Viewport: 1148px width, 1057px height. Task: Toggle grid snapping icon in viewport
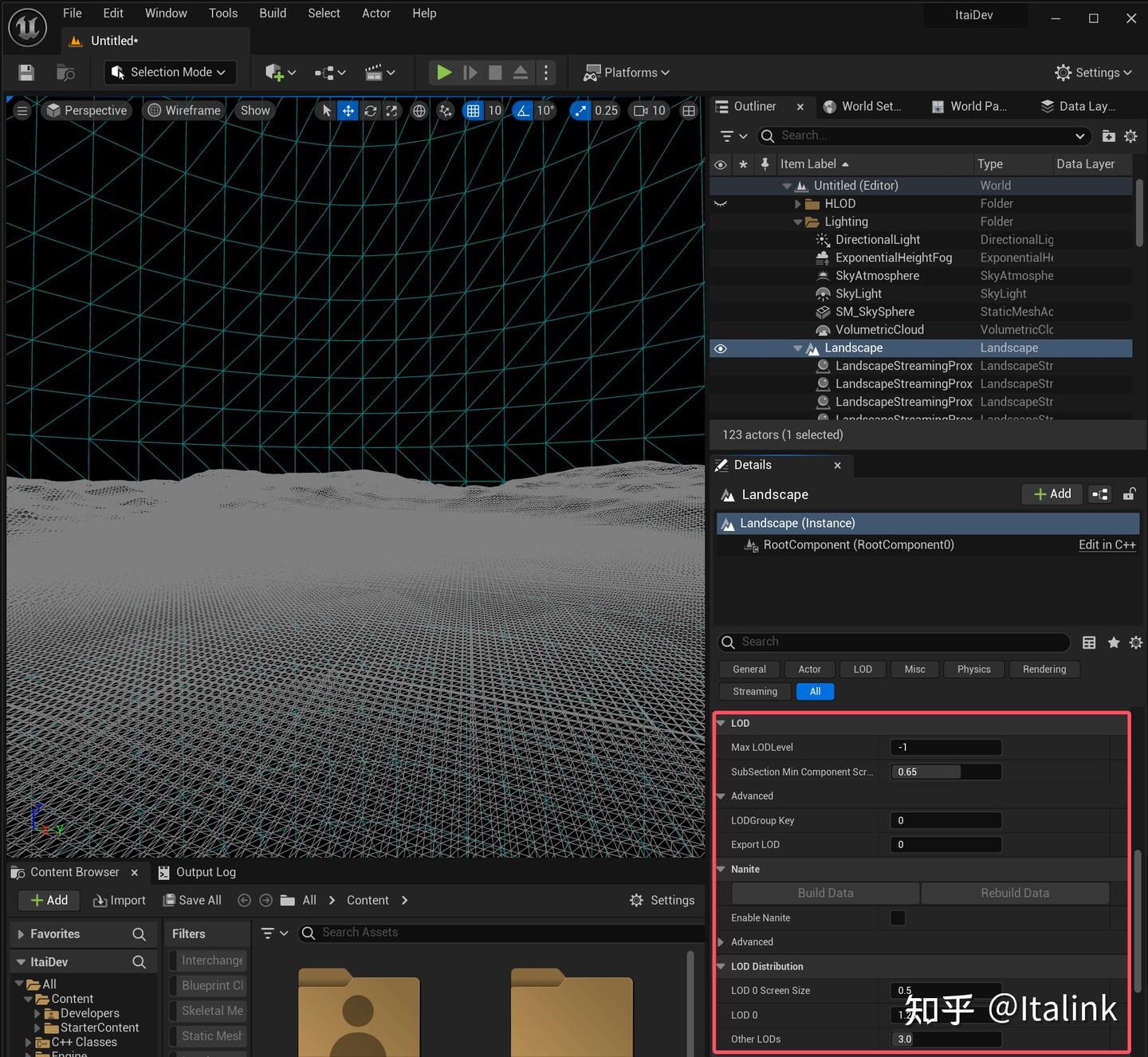[474, 111]
